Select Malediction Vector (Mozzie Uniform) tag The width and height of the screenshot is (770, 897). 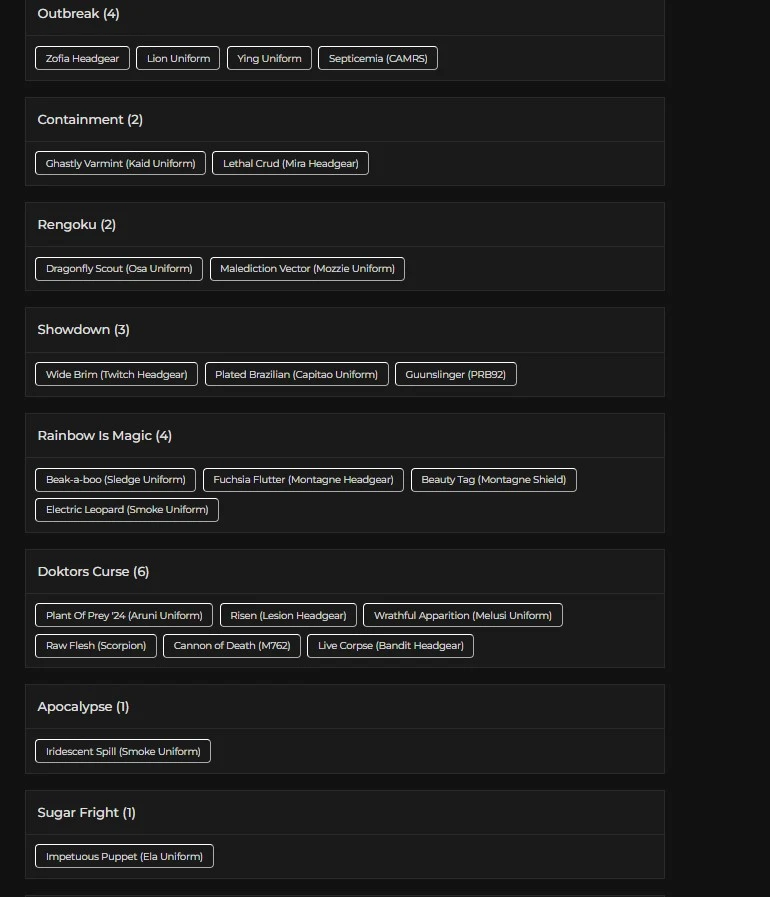click(x=307, y=269)
